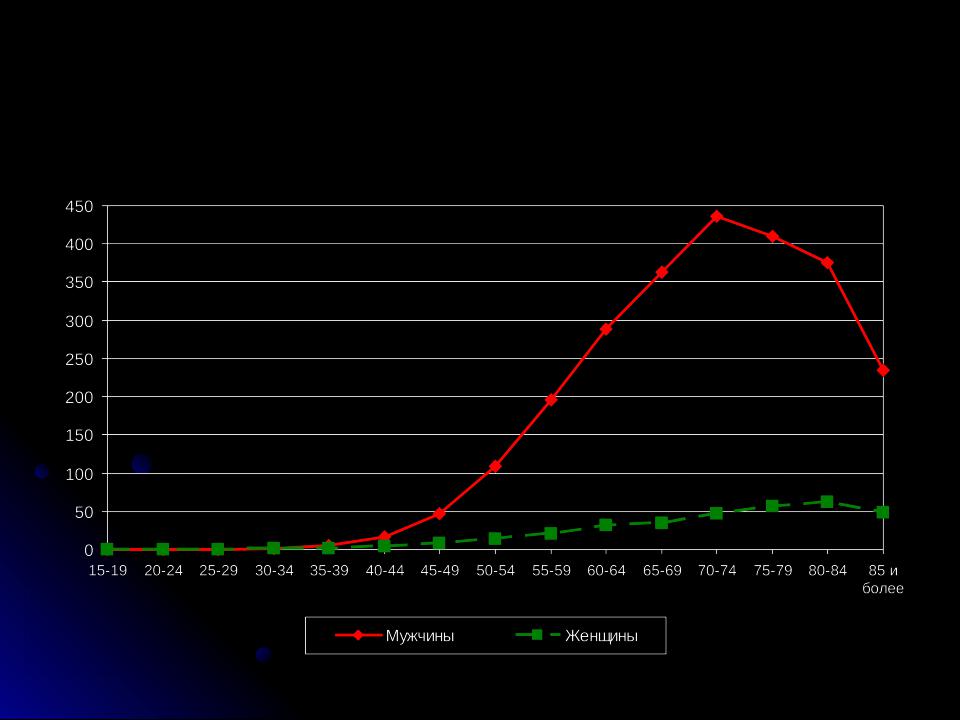Click the y-axis value 300
The width and height of the screenshot is (960, 720).
79,321
